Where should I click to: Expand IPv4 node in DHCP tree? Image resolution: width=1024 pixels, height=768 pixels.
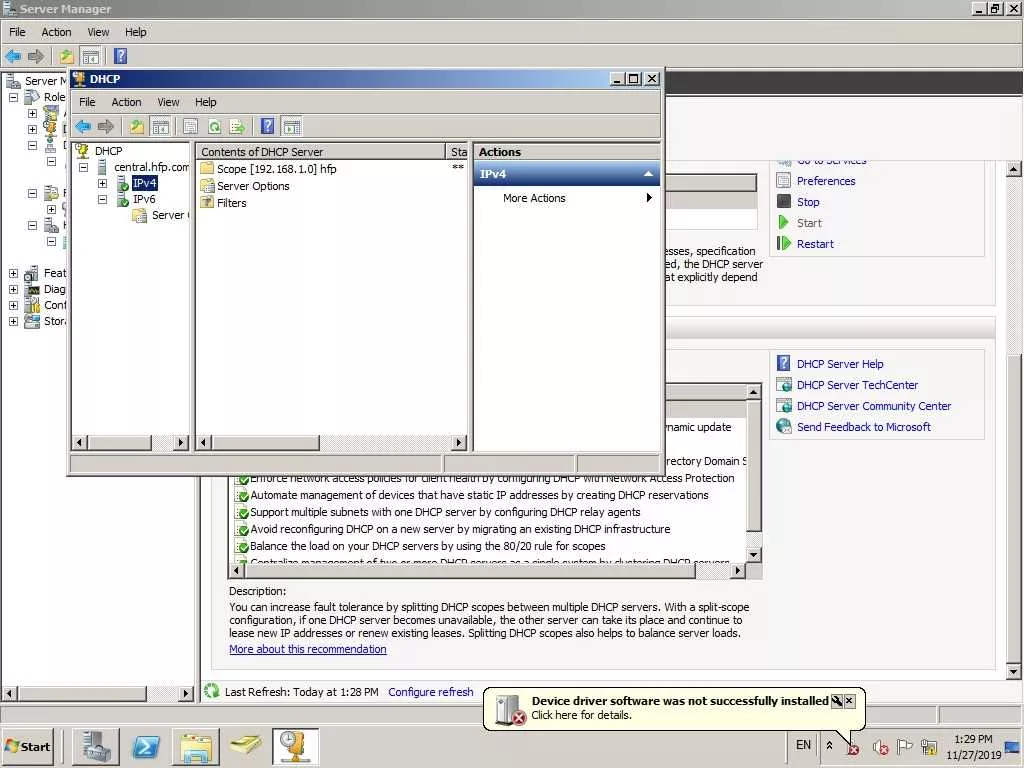pyautogui.click(x=103, y=184)
